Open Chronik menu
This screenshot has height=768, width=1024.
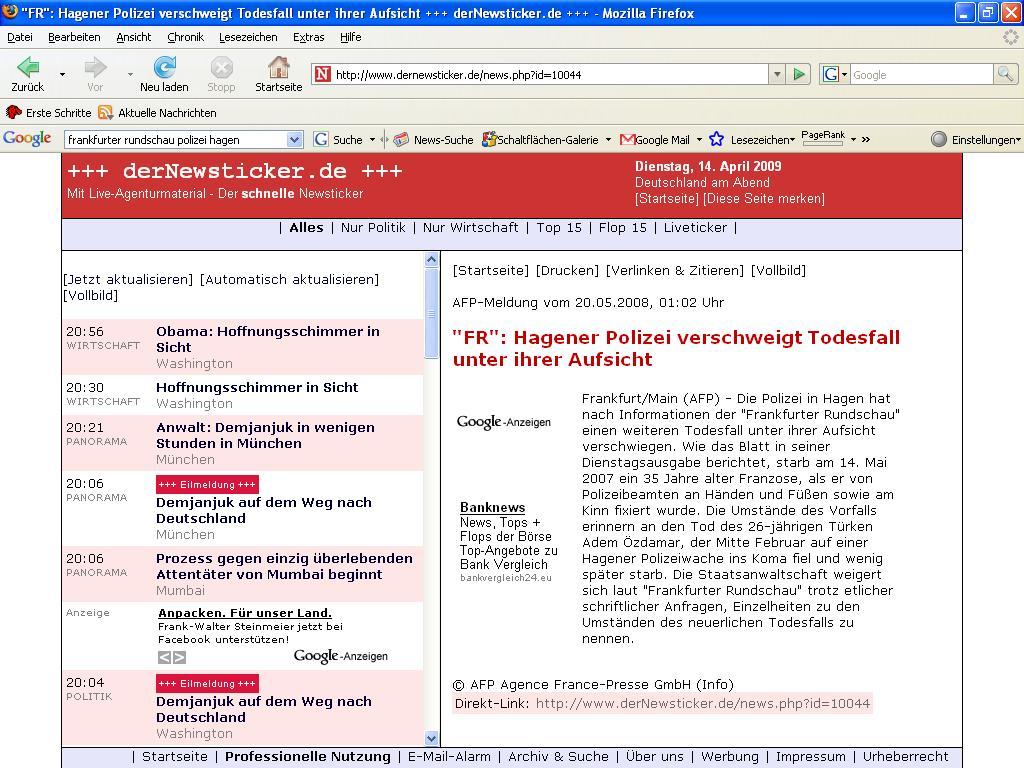click(185, 37)
